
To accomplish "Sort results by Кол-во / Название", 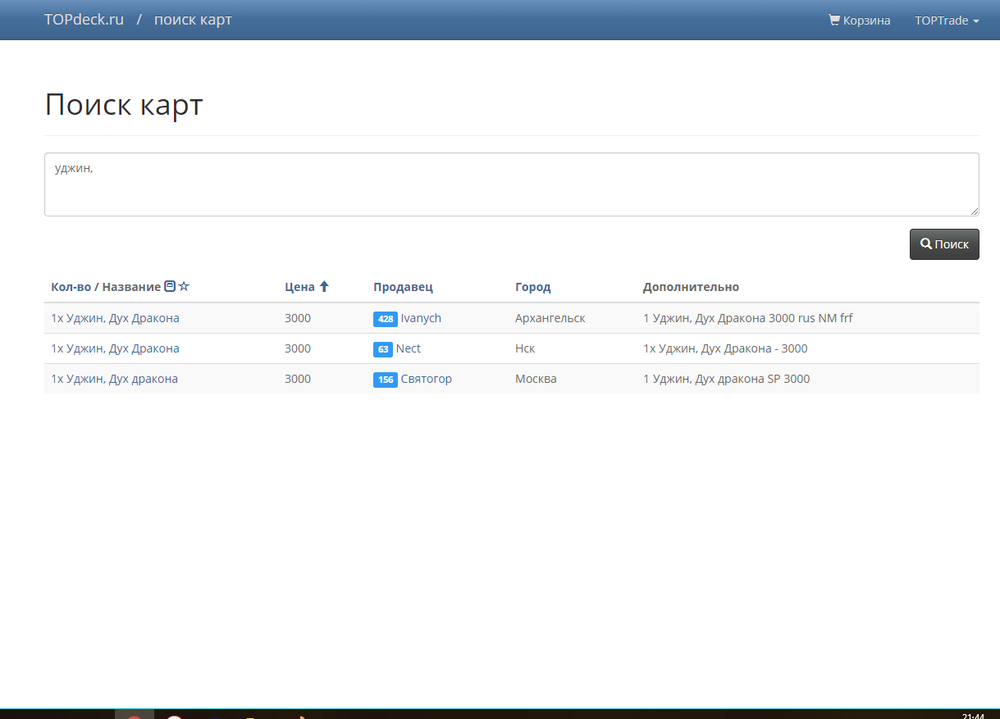I will [x=105, y=287].
